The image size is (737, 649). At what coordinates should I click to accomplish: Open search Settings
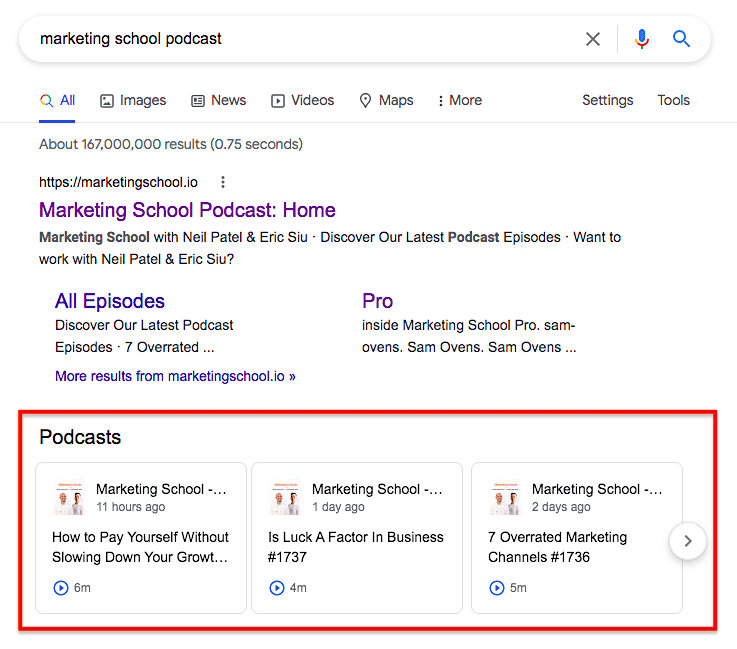pyautogui.click(x=607, y=100)
